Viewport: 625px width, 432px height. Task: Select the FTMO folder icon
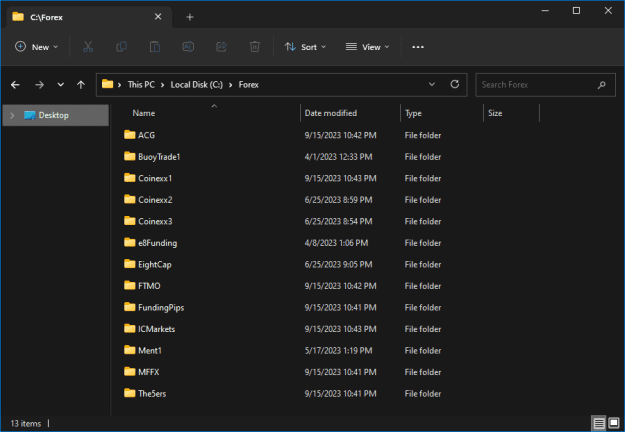pos(130,285)
